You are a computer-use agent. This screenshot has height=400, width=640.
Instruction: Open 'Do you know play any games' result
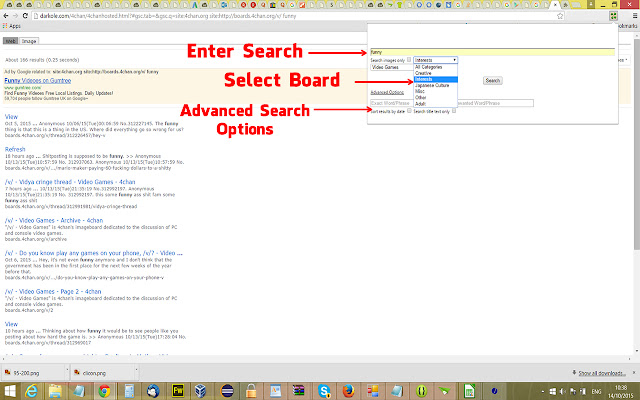[x=93, y=253]
